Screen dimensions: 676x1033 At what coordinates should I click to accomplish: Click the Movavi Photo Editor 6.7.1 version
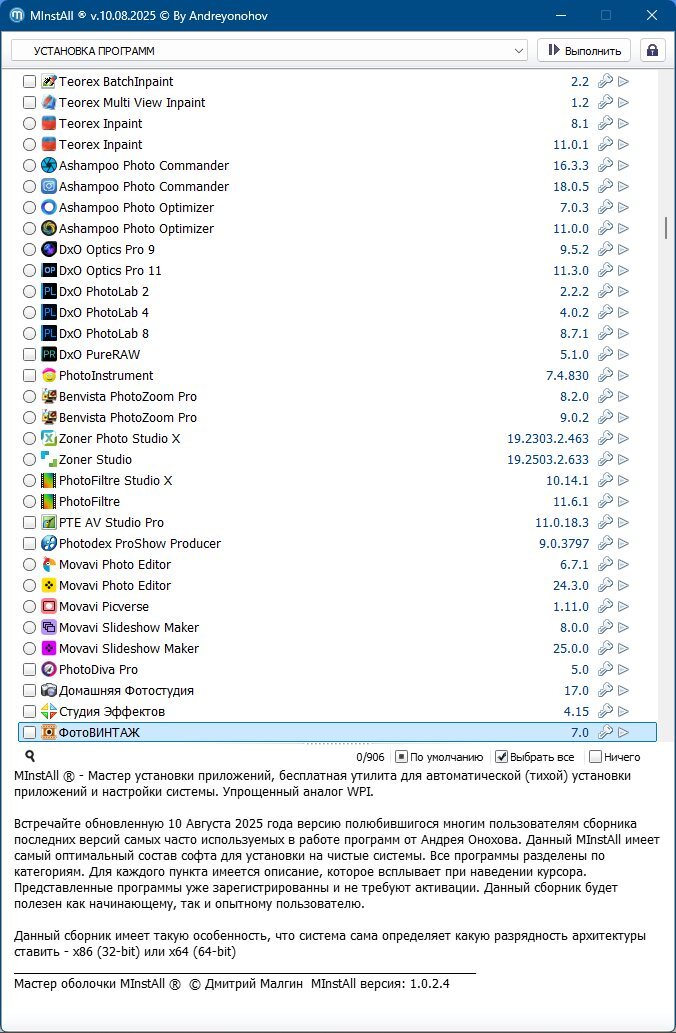coord(575,565)
